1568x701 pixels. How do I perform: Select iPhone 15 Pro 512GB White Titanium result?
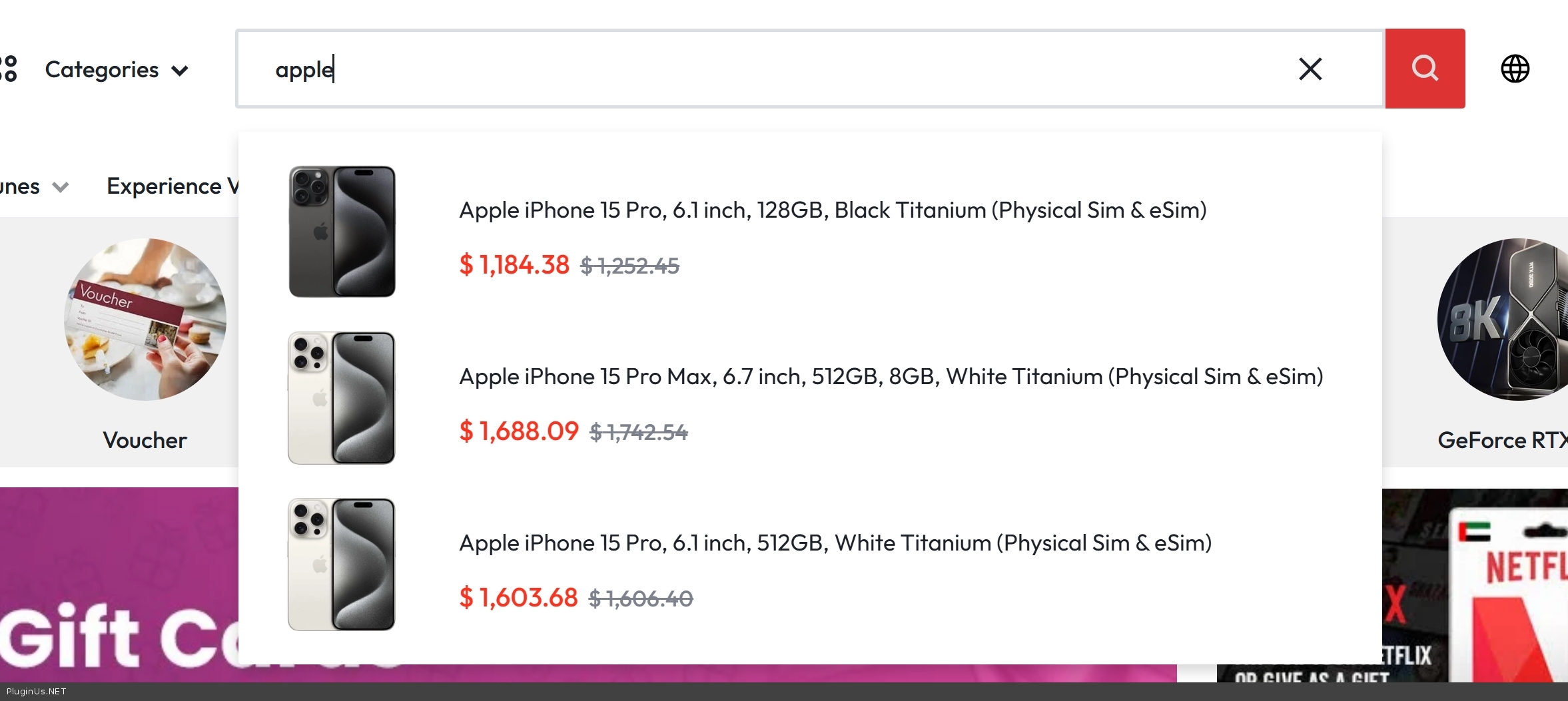pyautogui.click(x=835, y=543)
